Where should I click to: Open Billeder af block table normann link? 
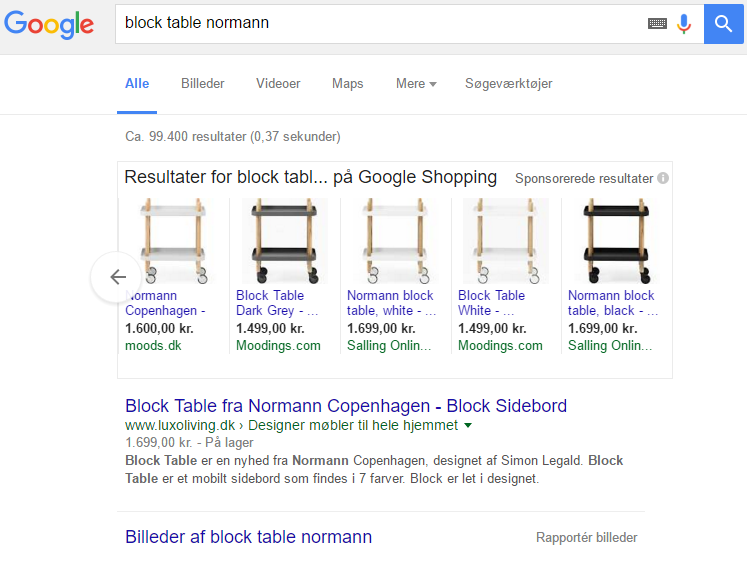point(248,537)
